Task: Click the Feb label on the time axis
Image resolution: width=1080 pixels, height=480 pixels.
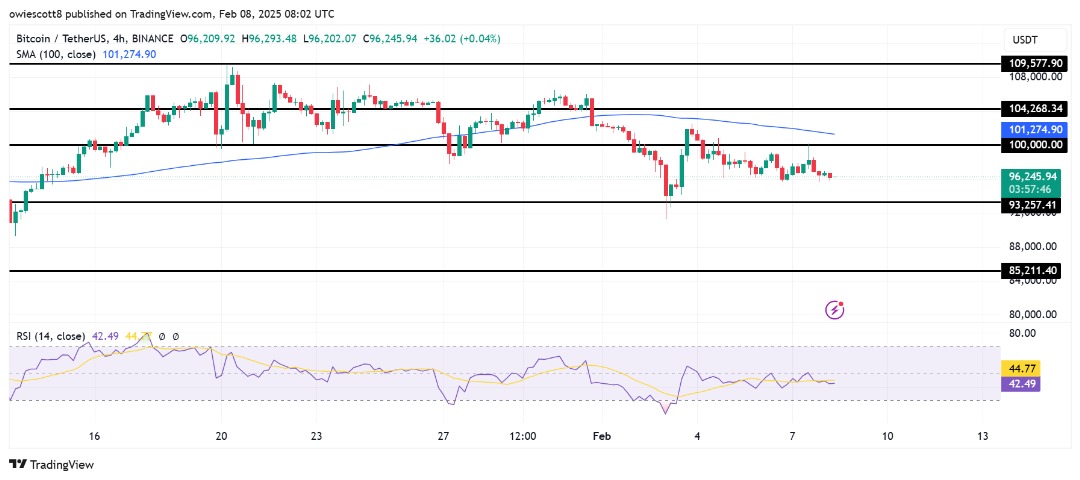Action: click(601, 436)
